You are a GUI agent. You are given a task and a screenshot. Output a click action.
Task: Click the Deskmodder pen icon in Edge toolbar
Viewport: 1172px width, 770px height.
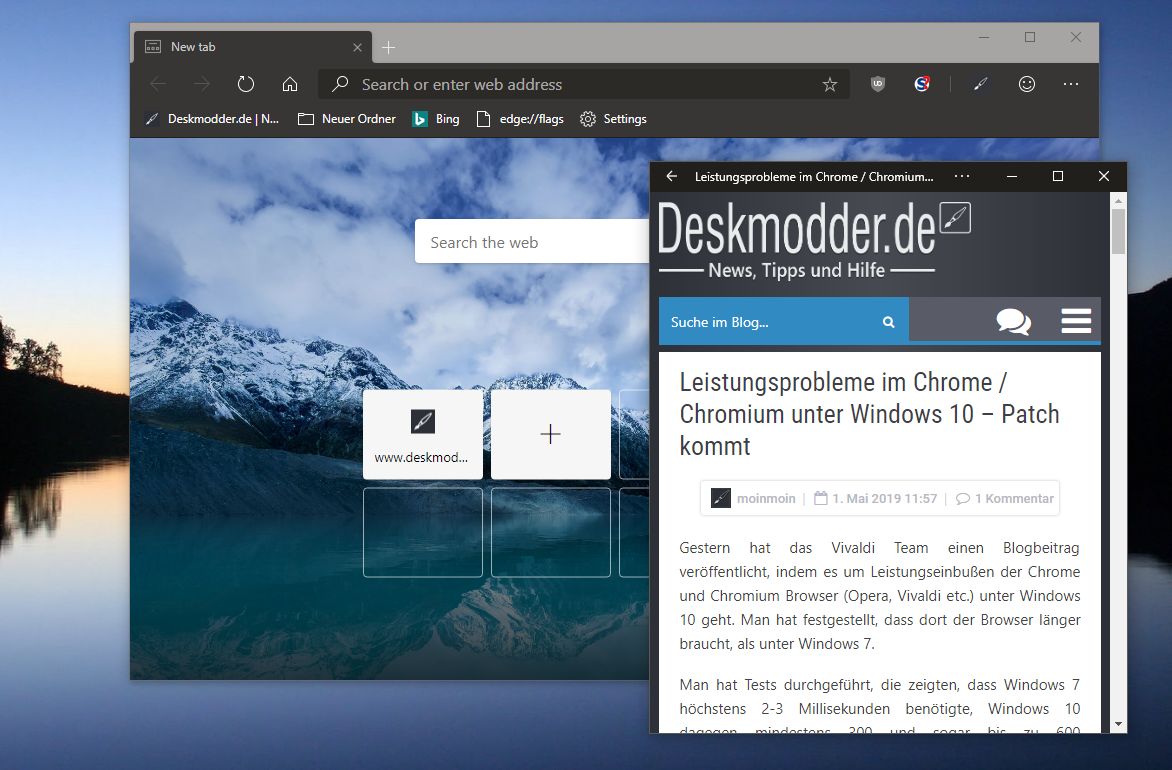pyautogui.click(x=981, y=84)
